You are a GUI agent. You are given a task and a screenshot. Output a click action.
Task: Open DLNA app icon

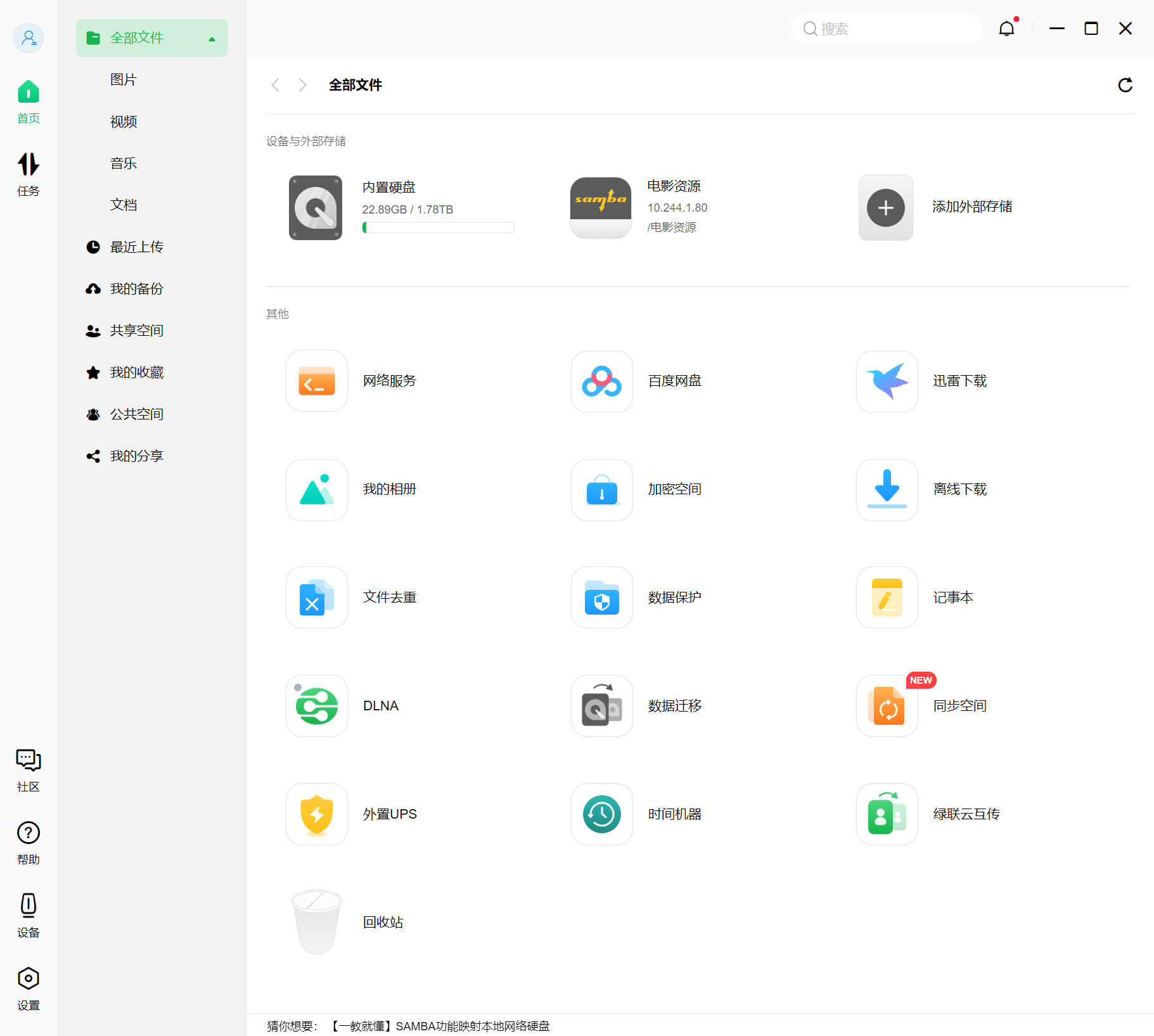pos(317,706)
